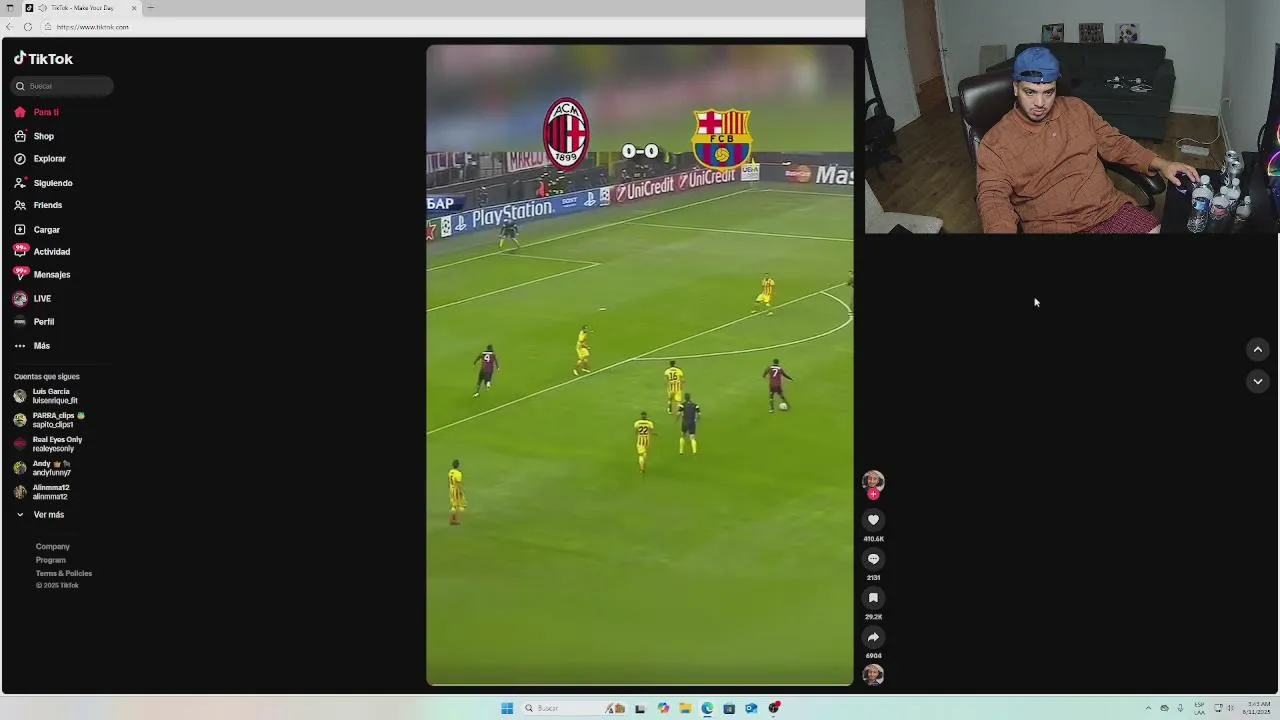Open the Cargar upload page

point(37,230)
